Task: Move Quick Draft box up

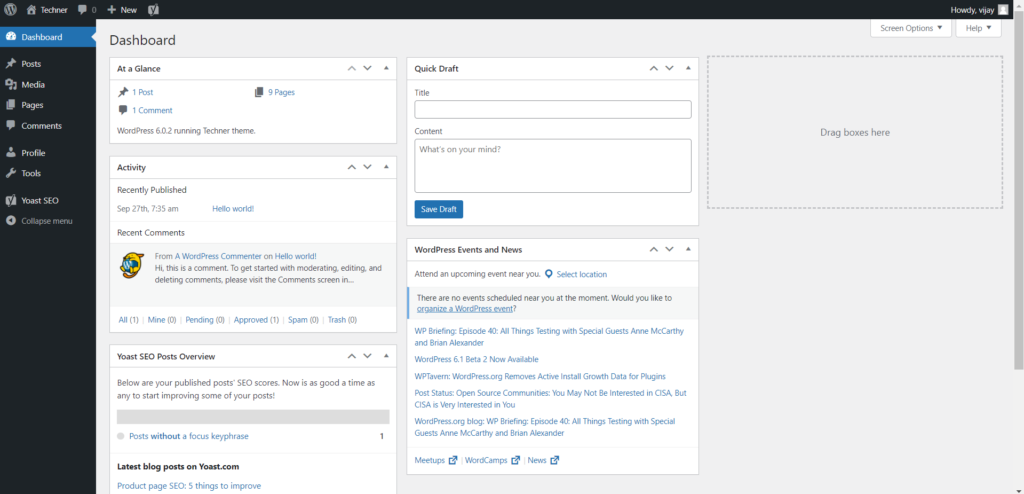Action: (x=653, y=68)
